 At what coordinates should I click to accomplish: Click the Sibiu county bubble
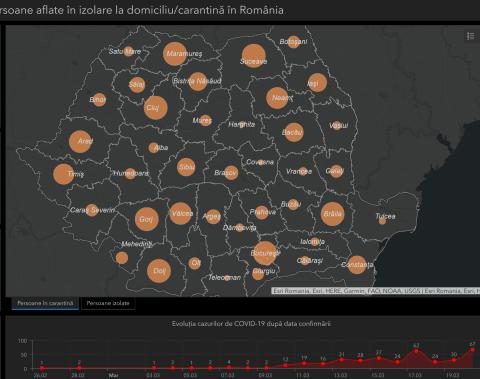[186, 167]
